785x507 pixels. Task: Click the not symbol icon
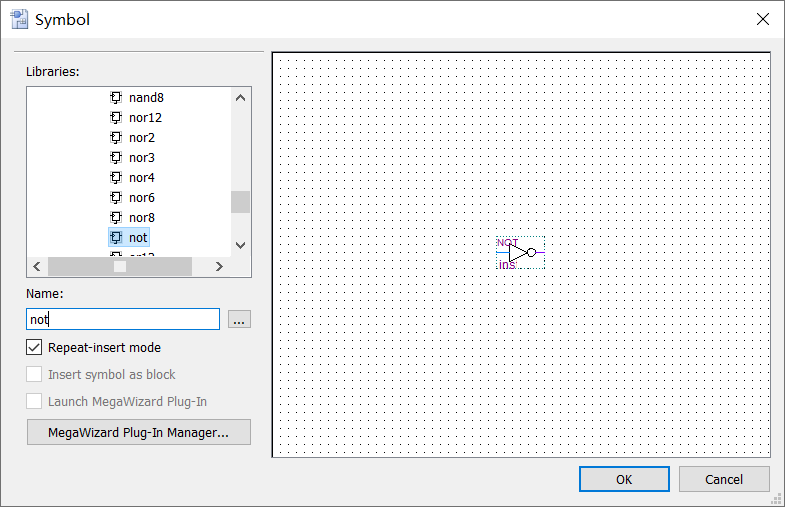(116, 238)
